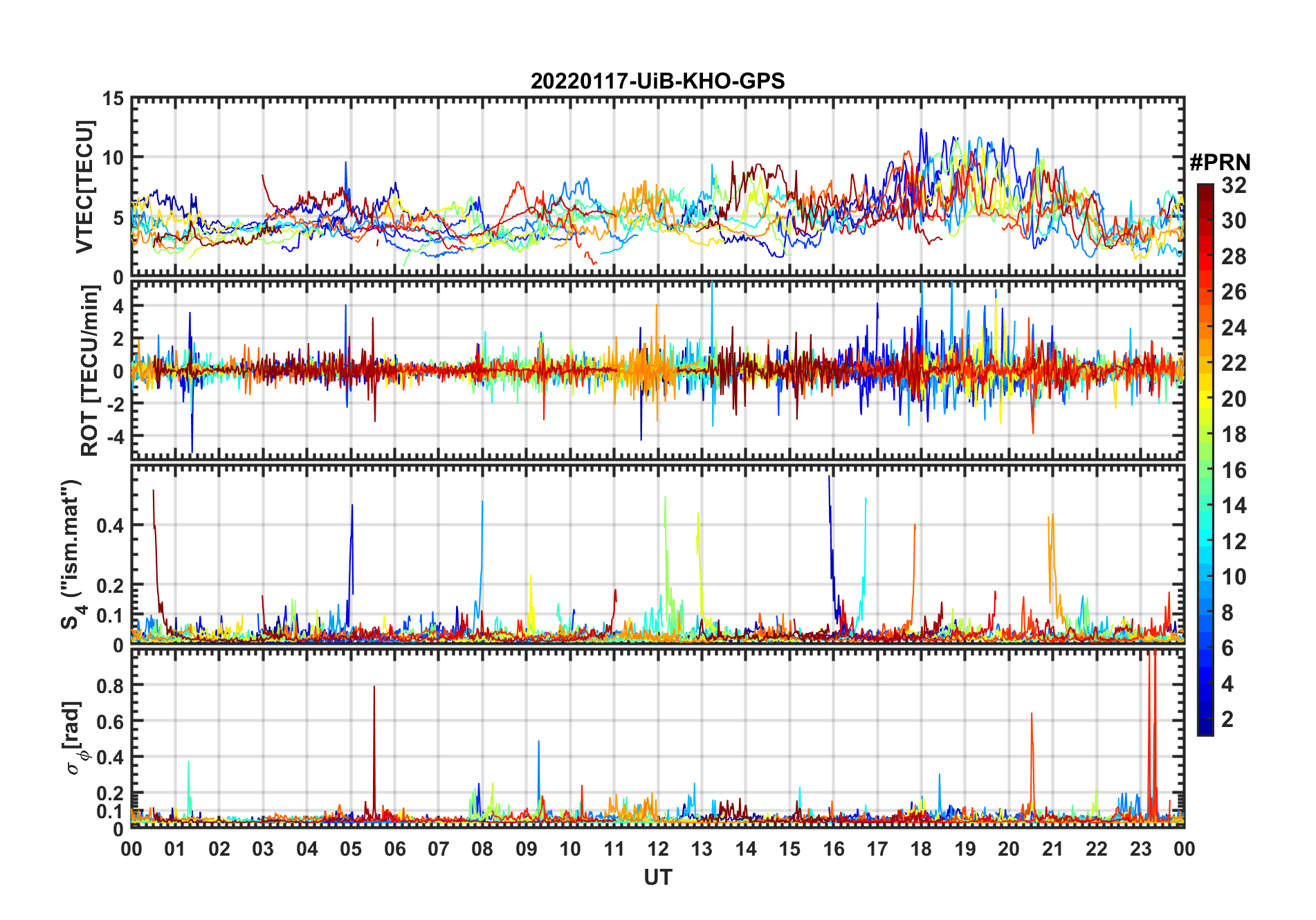Image resolution: width=1316 pixels, height=920 pixels.
Task: Click the PRN colorbar tick label "12"
Action: click(x=1234, y=541)
